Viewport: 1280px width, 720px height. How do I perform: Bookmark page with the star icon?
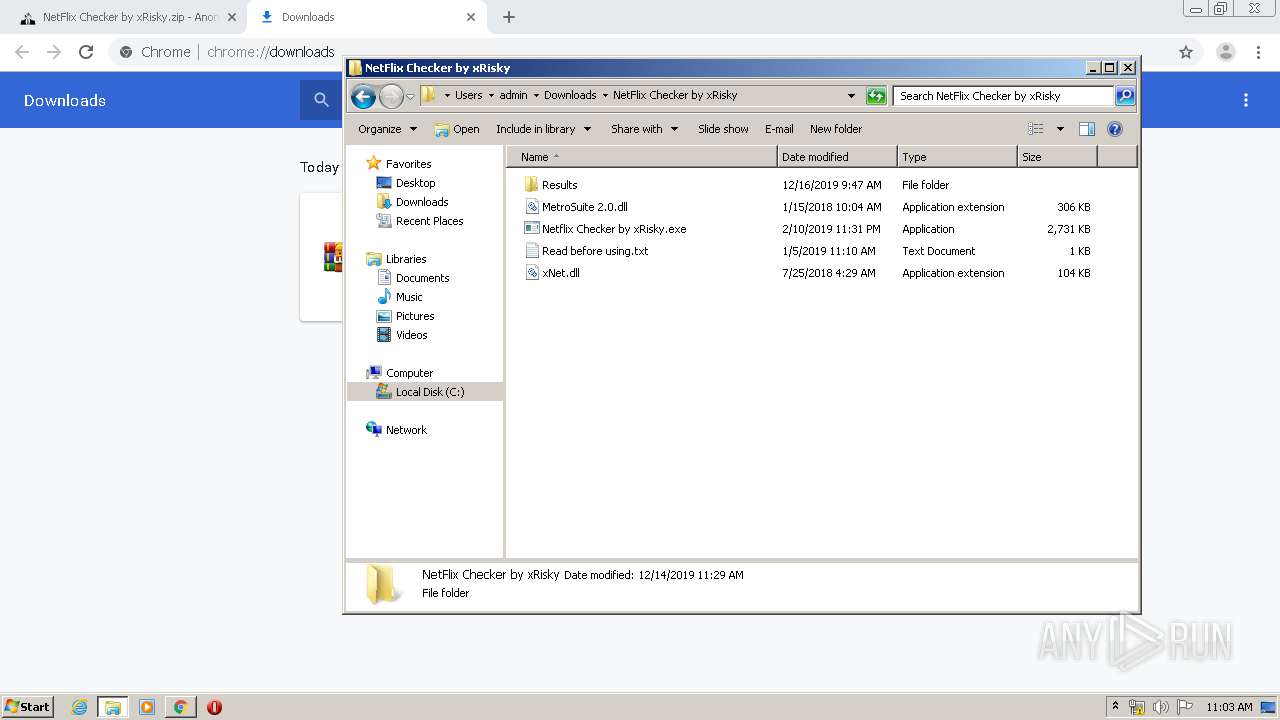(x=1186, y=52)
